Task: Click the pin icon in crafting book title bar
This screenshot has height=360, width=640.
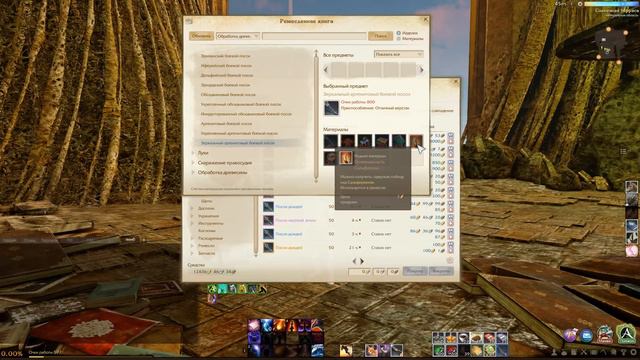Action: (189, 20)
